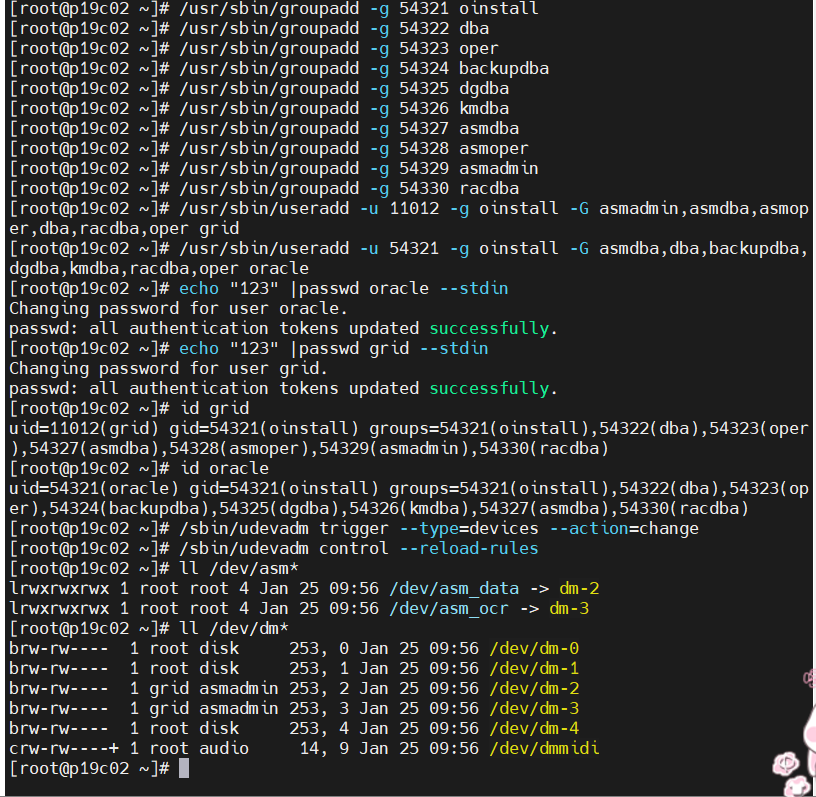Click 'asmadmin' group in dm-3 row

[239, 709]
